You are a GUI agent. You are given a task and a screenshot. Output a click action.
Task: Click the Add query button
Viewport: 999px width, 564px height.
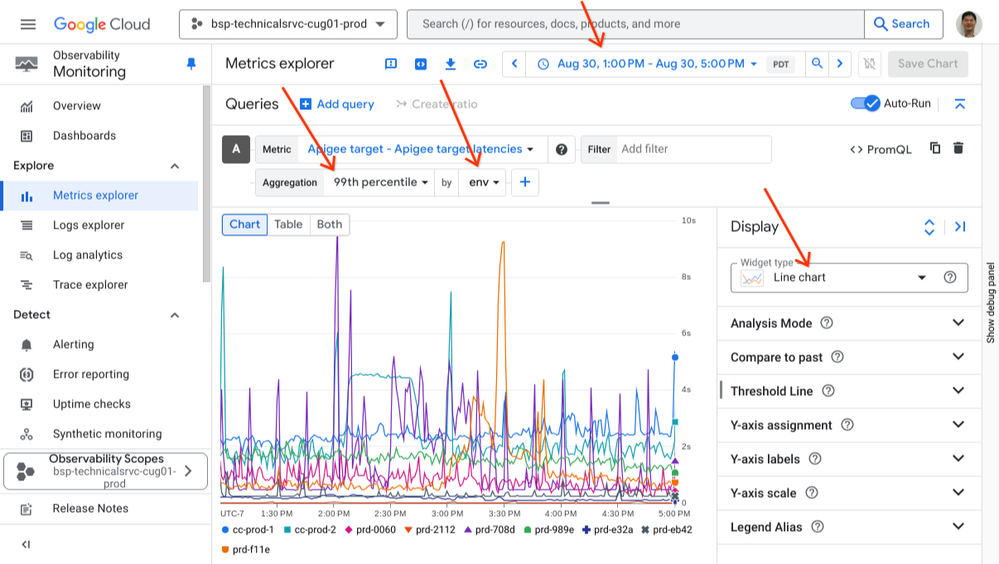click(337, 104)
